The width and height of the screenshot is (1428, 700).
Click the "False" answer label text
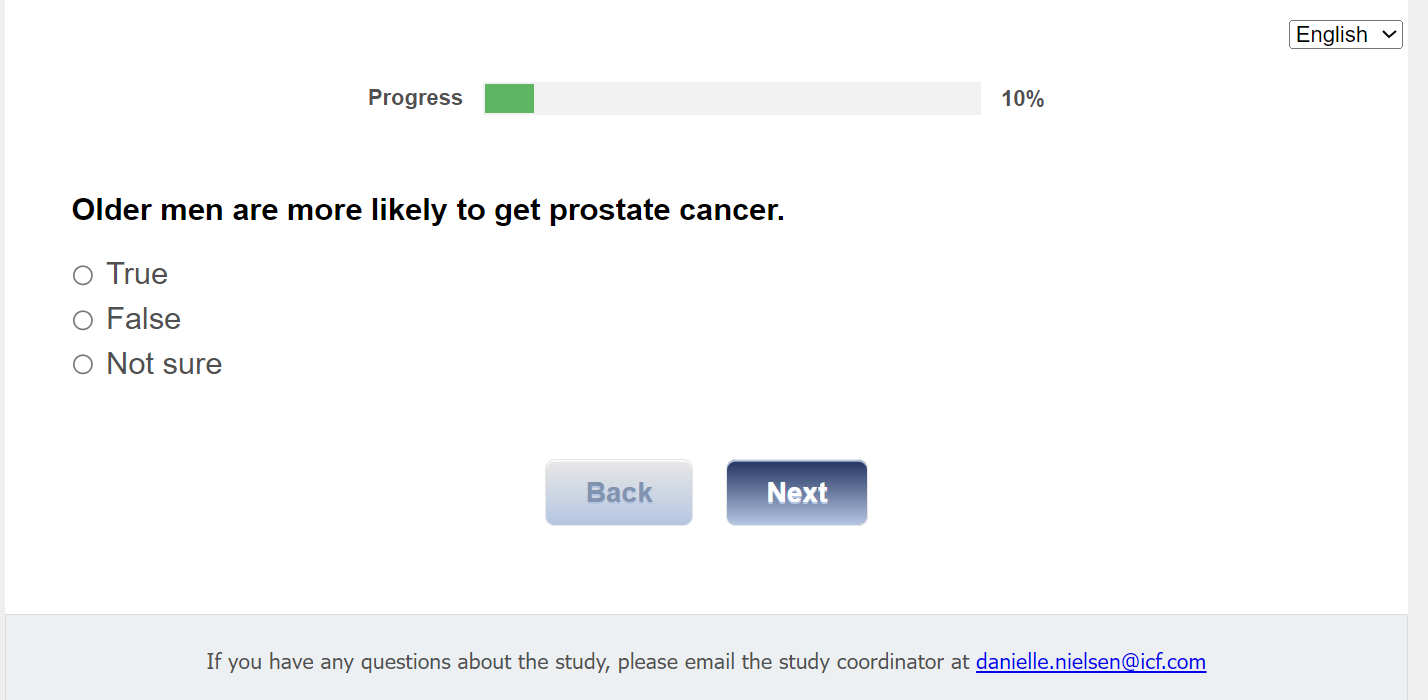point(144,319)
